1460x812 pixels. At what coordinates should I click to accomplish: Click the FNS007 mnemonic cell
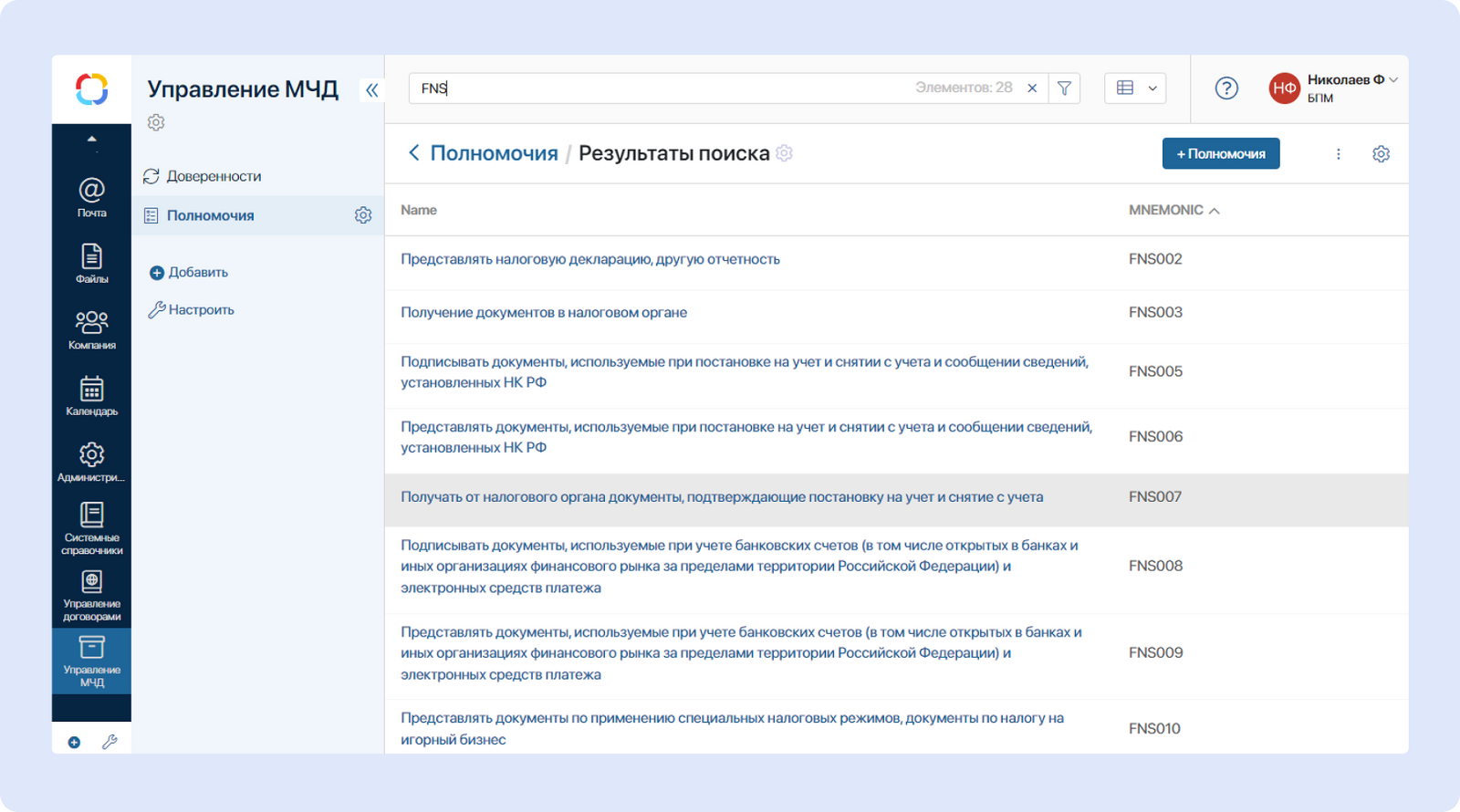1155,497
